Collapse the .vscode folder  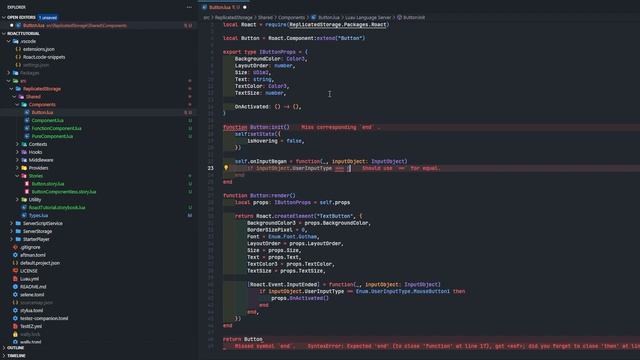click(x=9, y=41)
